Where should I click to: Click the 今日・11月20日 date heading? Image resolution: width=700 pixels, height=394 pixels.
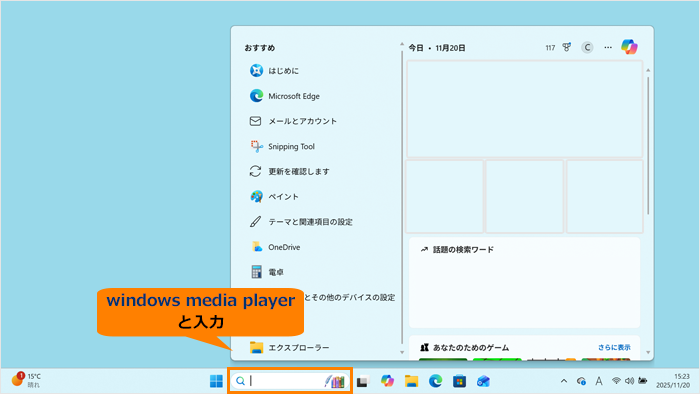(437, 48)
